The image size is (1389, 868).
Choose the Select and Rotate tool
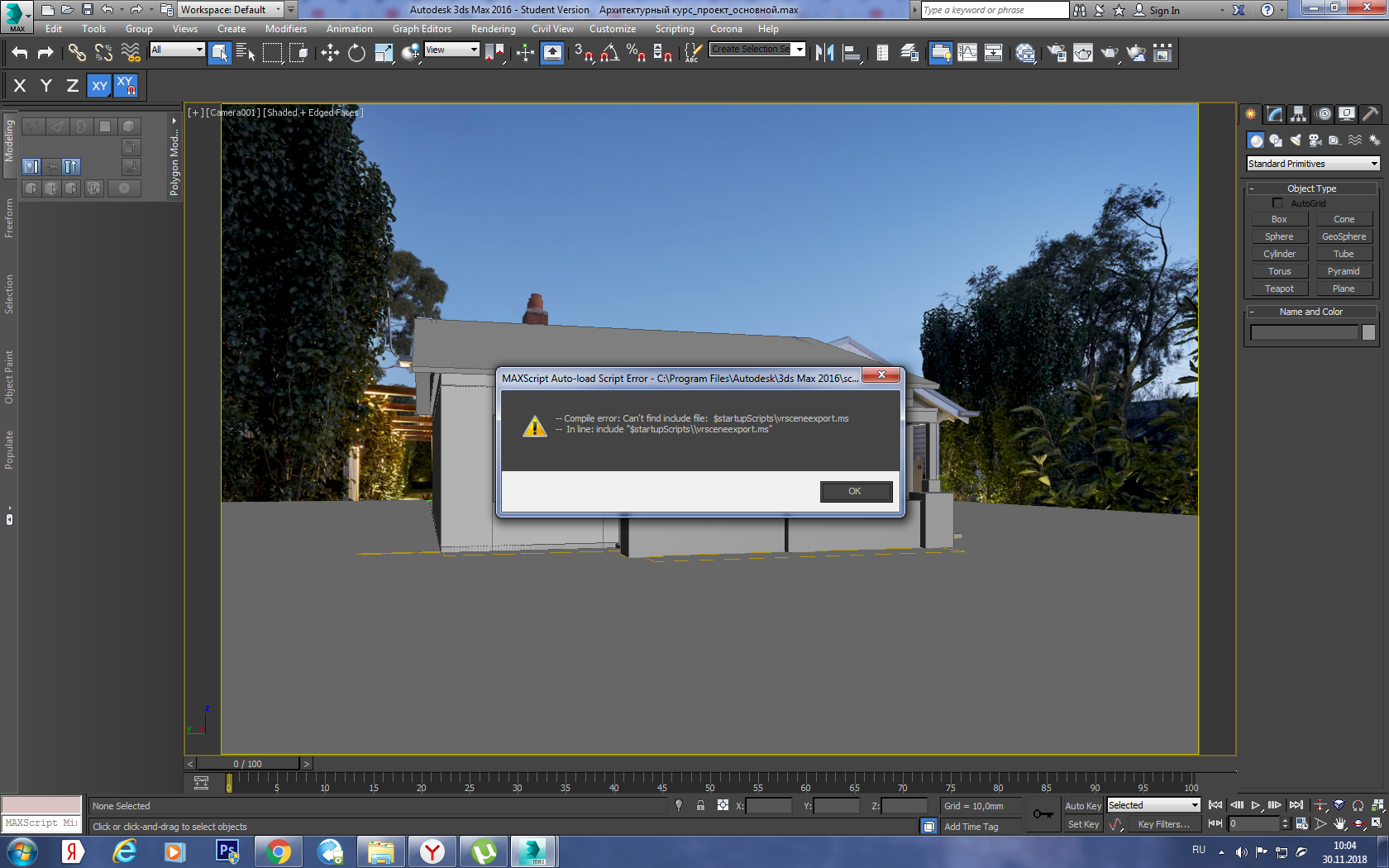[356, 53]
